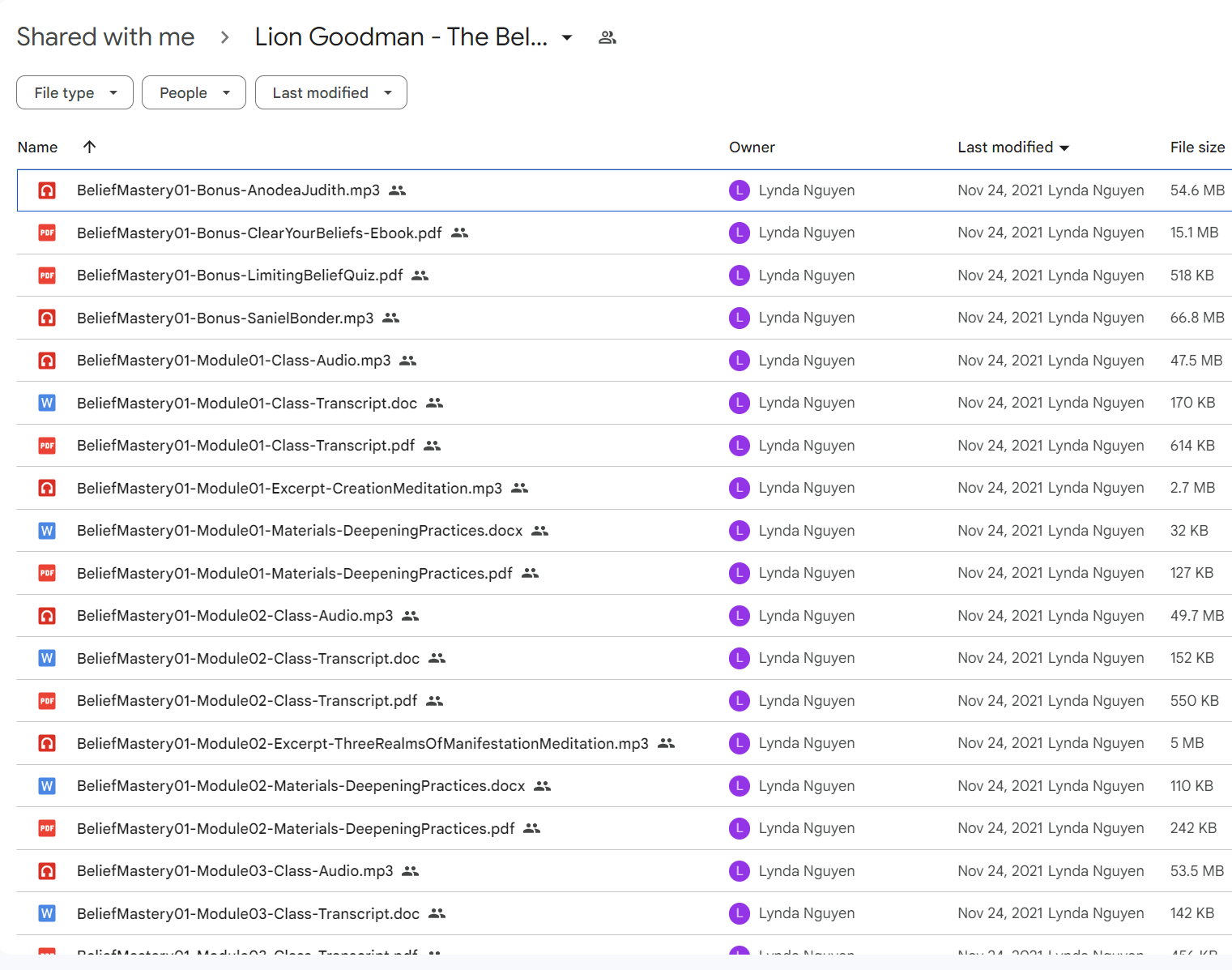The image size is (1232, 970).
Task: Click the File size column header
Action: click(1197, 147)
